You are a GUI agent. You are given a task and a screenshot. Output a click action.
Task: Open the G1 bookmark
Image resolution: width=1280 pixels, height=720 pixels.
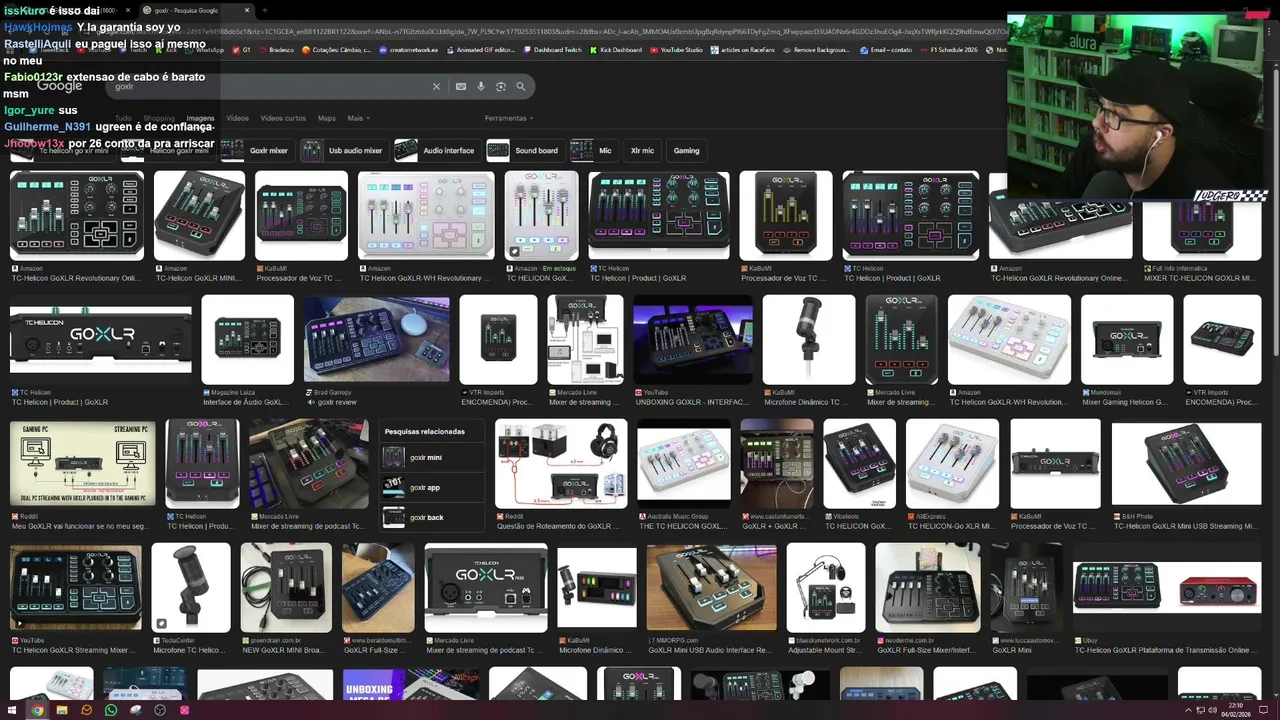tap(241, 50)
